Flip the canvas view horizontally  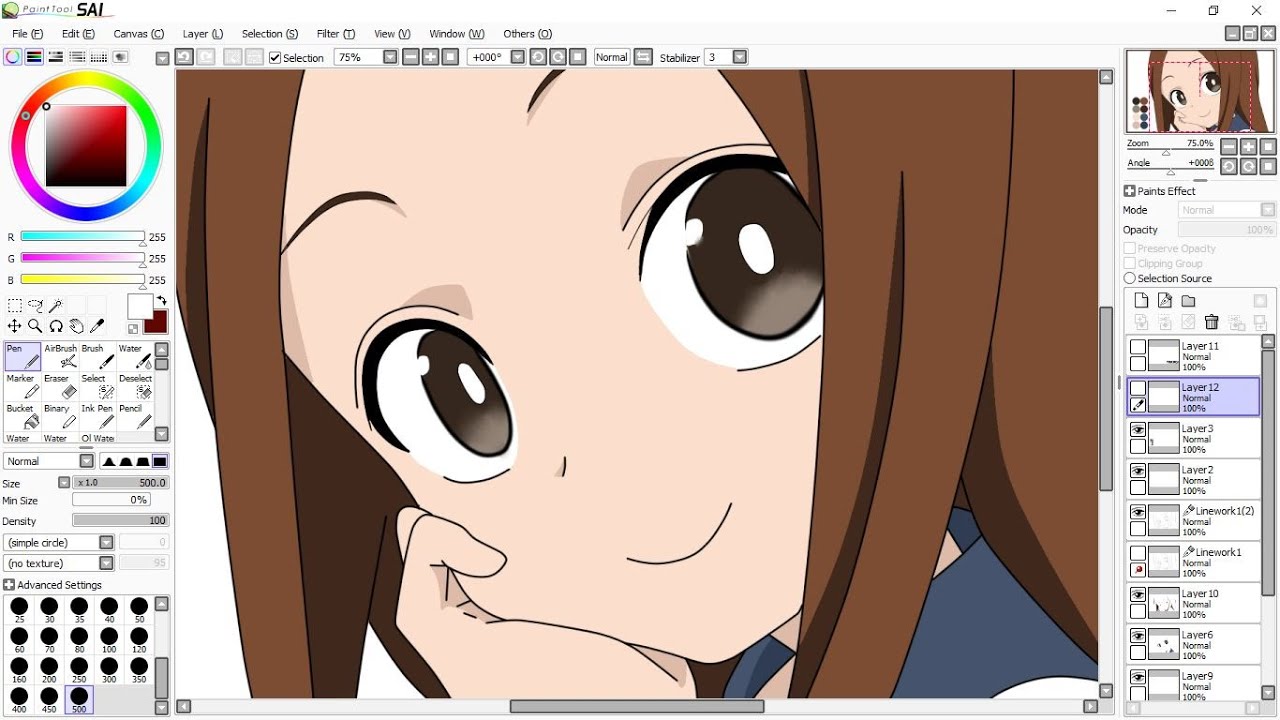pyautogui.click(x=643, y=57)
